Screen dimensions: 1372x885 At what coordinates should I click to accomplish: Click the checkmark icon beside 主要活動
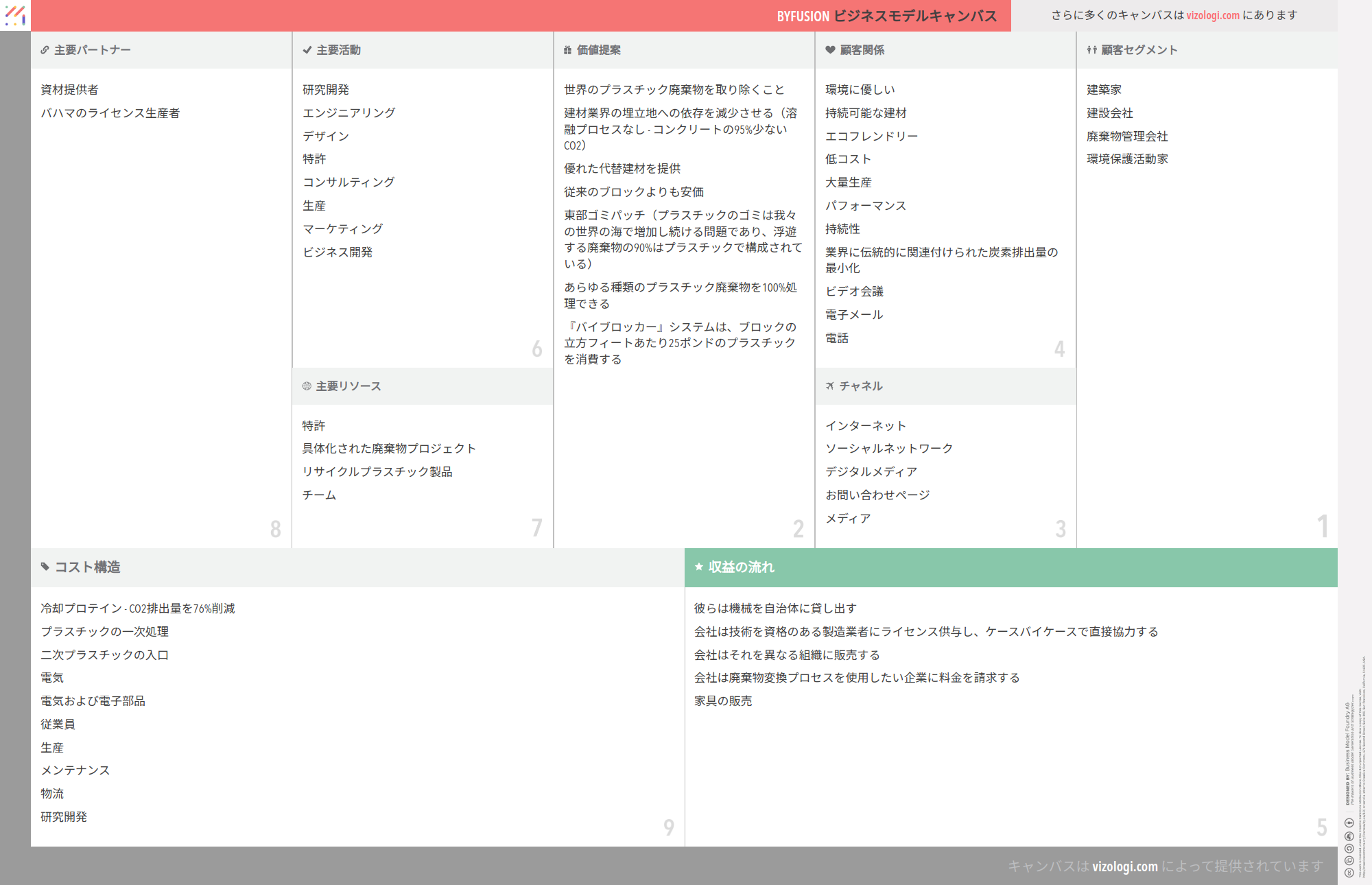click(307, 50)
